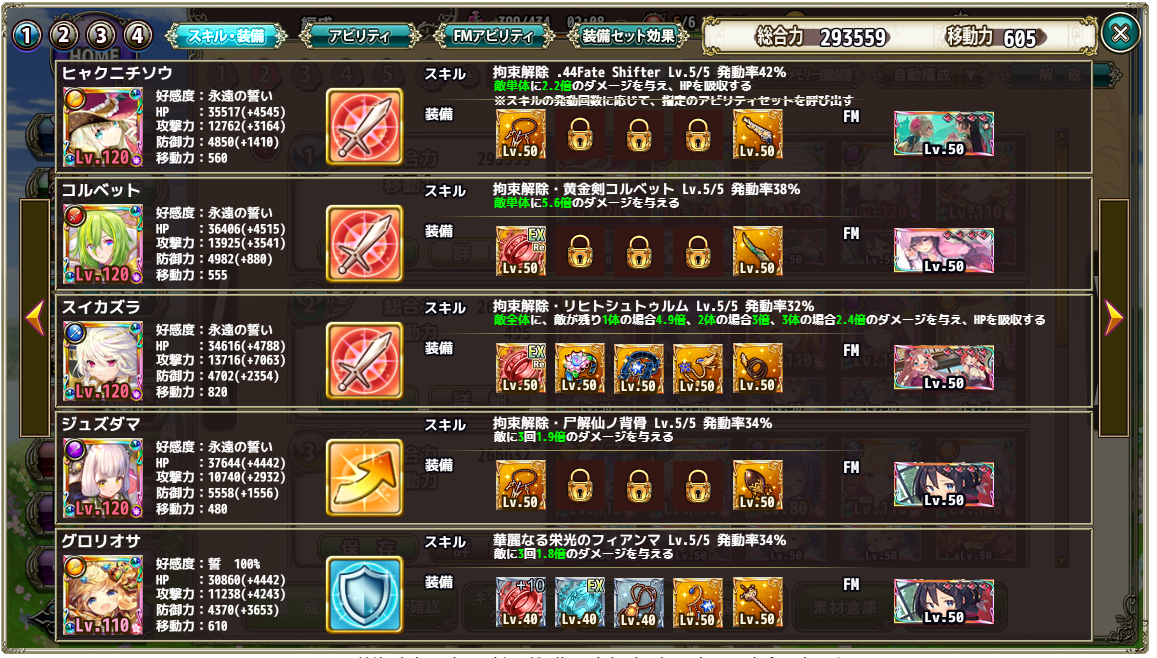Go to previous page with left arrow

tap(35, 318)
